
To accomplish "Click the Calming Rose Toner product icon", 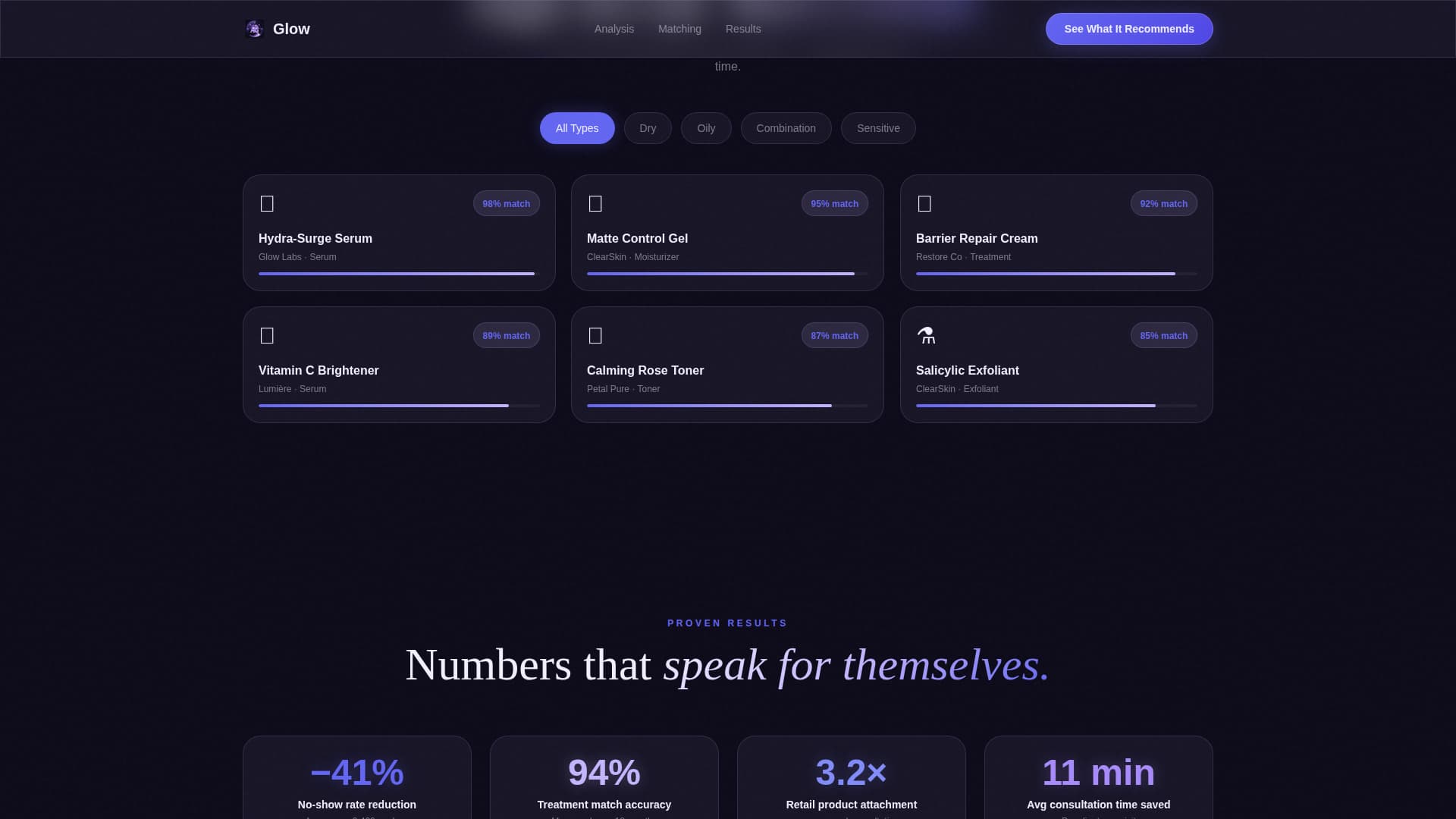I will point(595,335).
